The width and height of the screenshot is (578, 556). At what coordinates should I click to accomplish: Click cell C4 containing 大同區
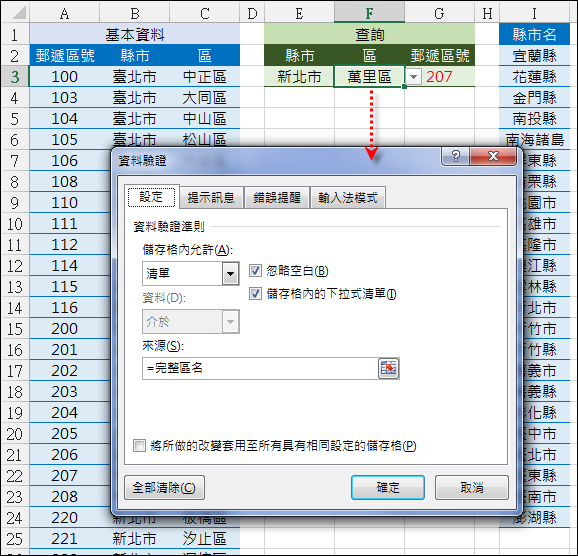[205, 98]
